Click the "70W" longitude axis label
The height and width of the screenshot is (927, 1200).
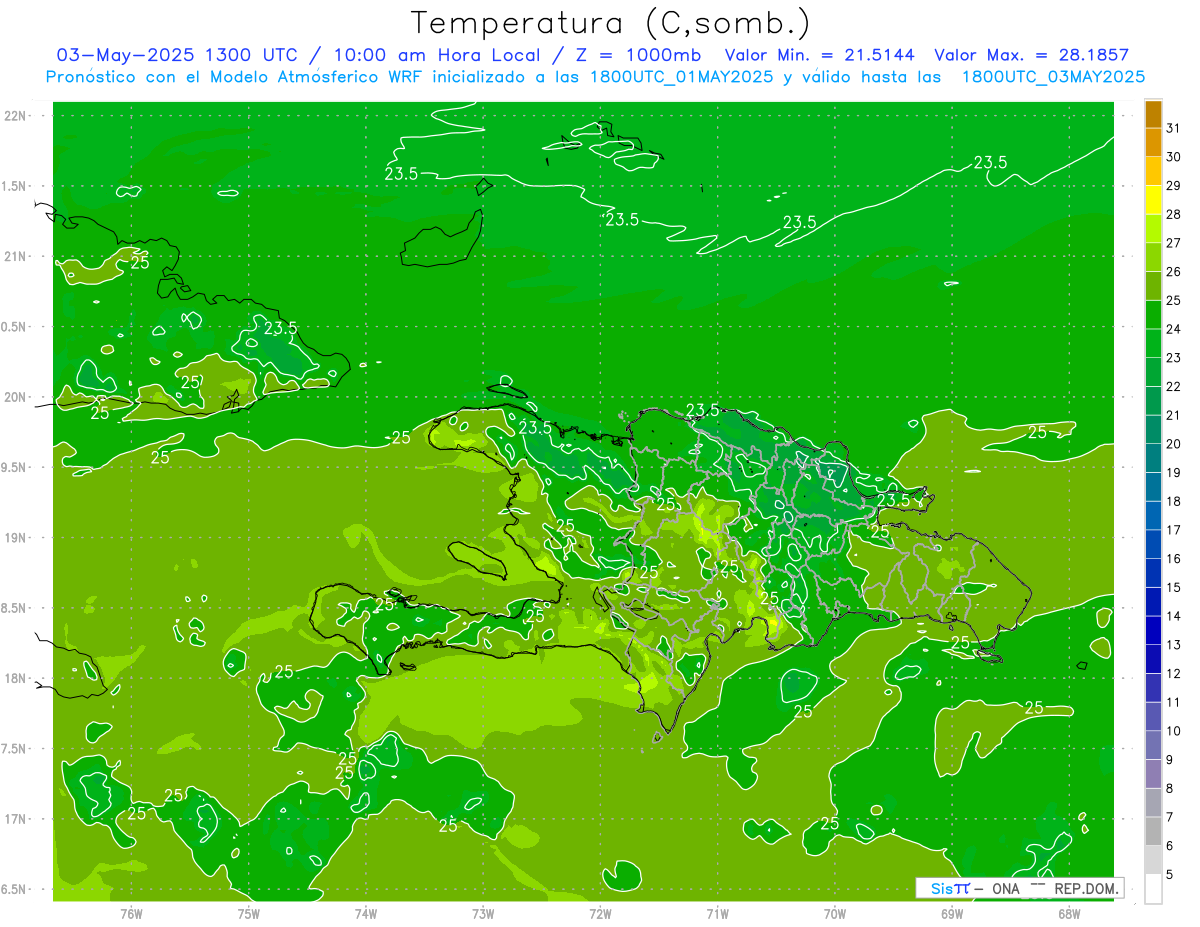[835, 914]
